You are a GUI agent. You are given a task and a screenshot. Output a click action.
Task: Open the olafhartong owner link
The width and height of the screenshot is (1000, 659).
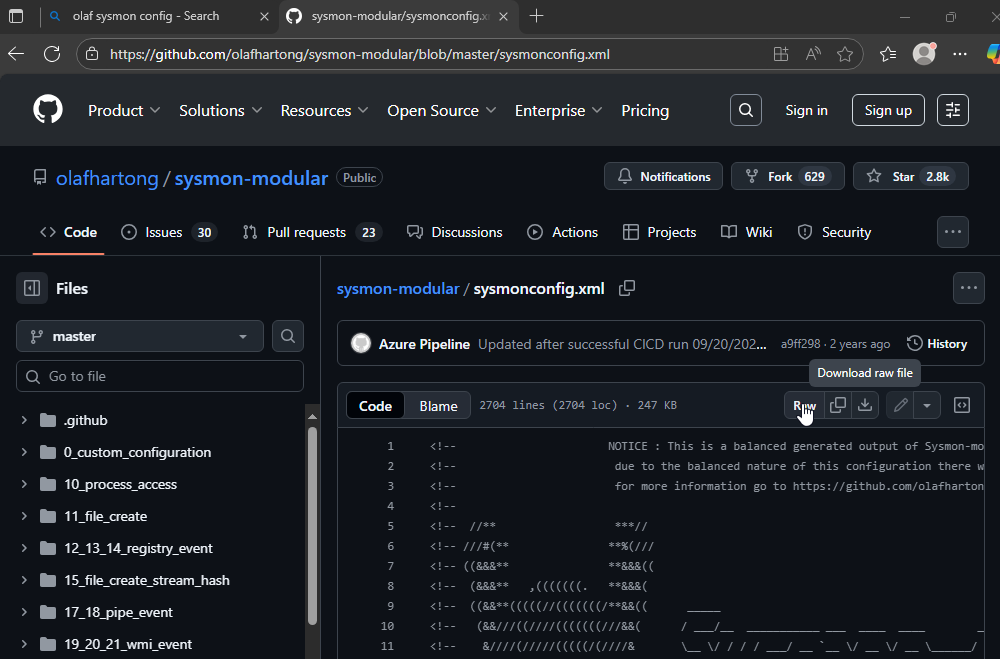click(107, 178)
